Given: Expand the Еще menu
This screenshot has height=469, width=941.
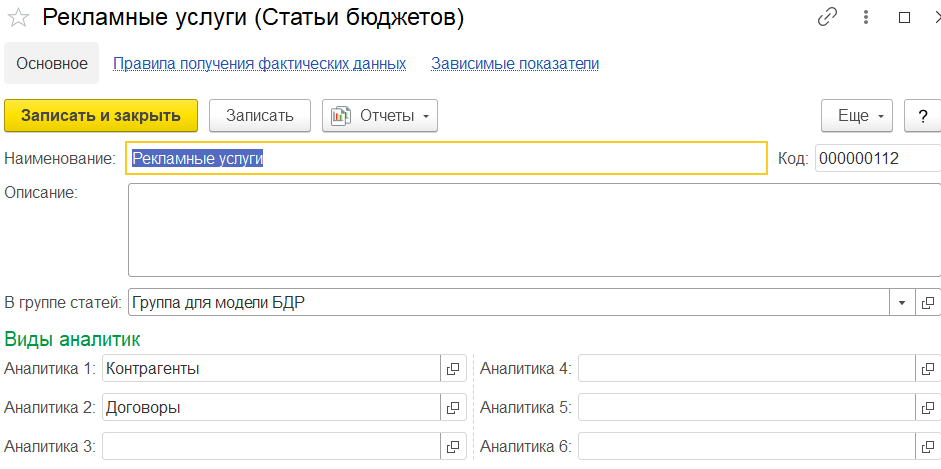Looking at the screenshot, I should (x=857, y=116).
